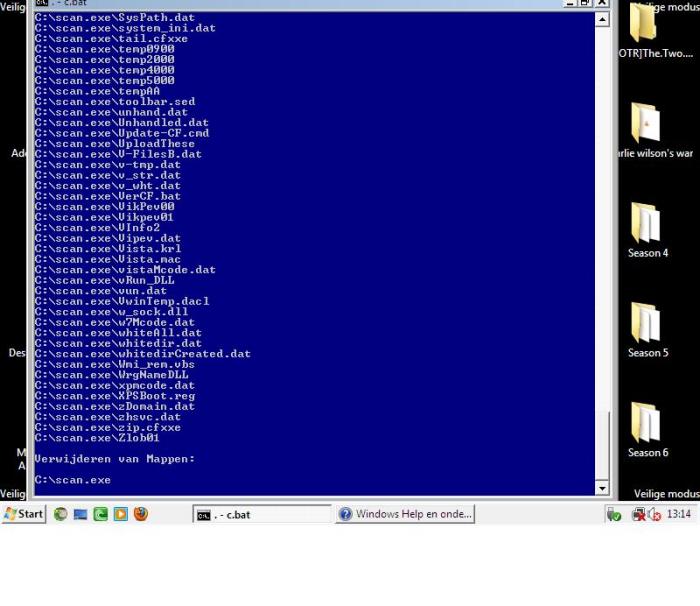This screenshot has height=606, width=700.
Task: Switch to the c.bat taskbar button
Action: pyautogui.click(x=262, y=514)
